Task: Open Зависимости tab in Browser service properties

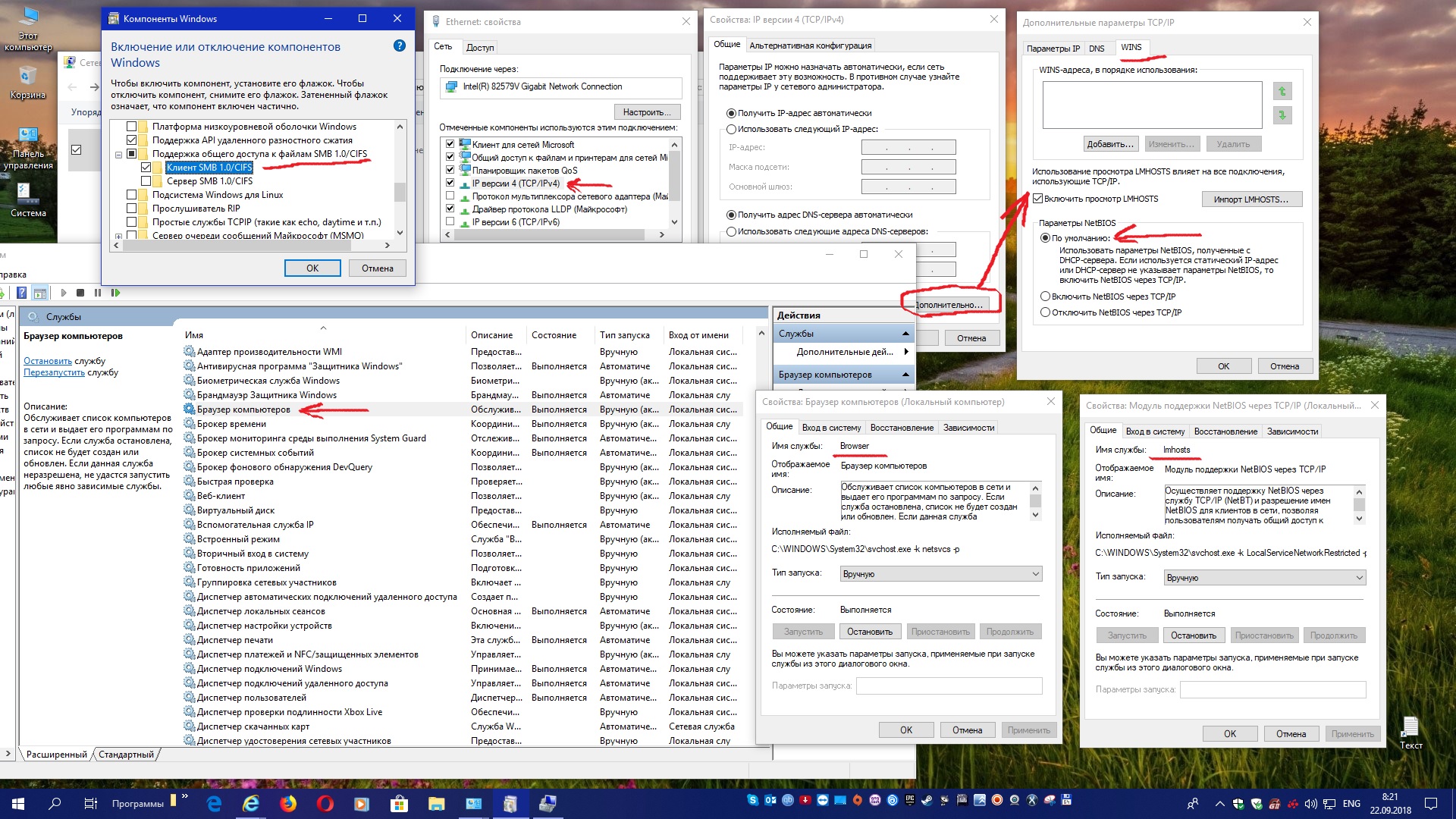Action: point(968,428)
